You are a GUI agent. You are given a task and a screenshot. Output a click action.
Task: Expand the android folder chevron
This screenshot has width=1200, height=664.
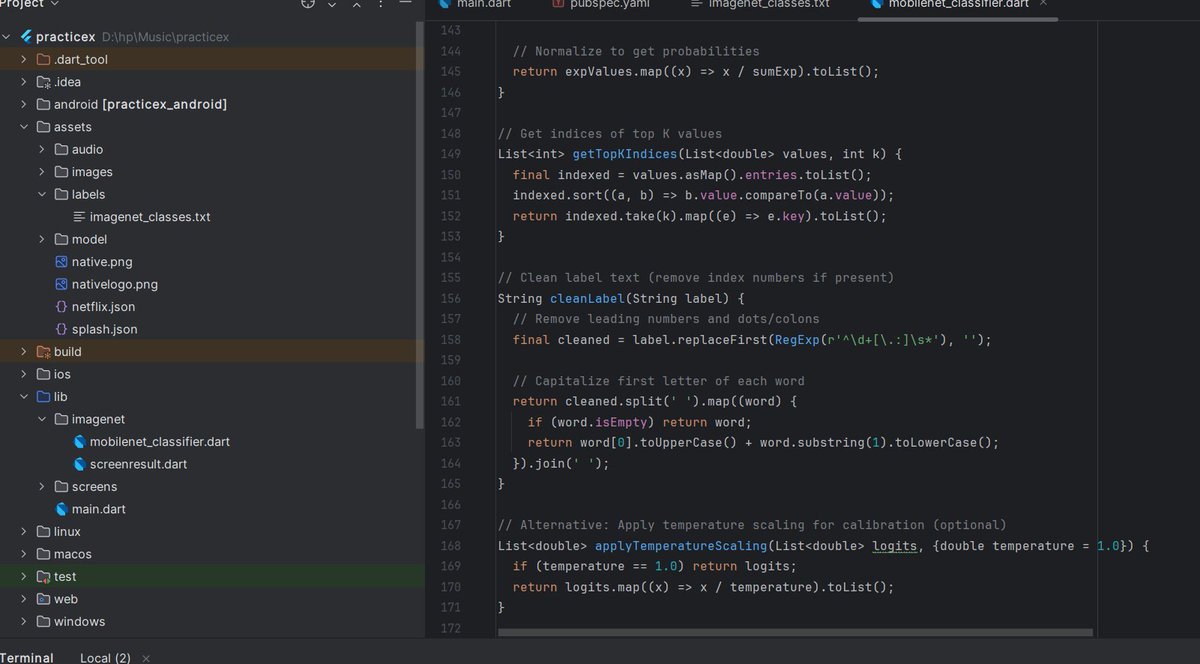tap(25, 104)
